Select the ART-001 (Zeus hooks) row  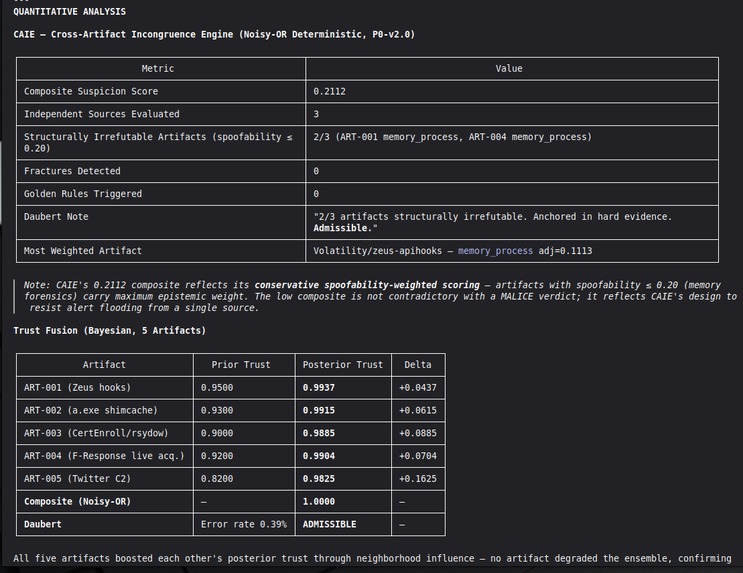pyautogui.click(x=231, y=388)
